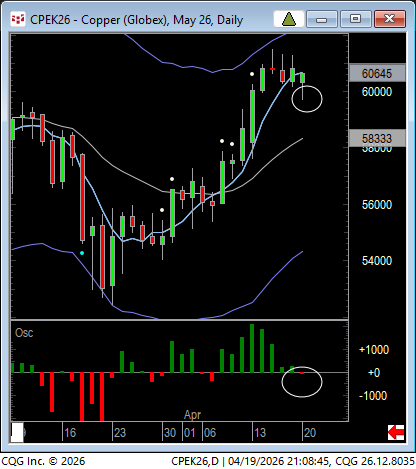
Task: Maximize the CPEK26 chart window
Action: tap(355, 19)
